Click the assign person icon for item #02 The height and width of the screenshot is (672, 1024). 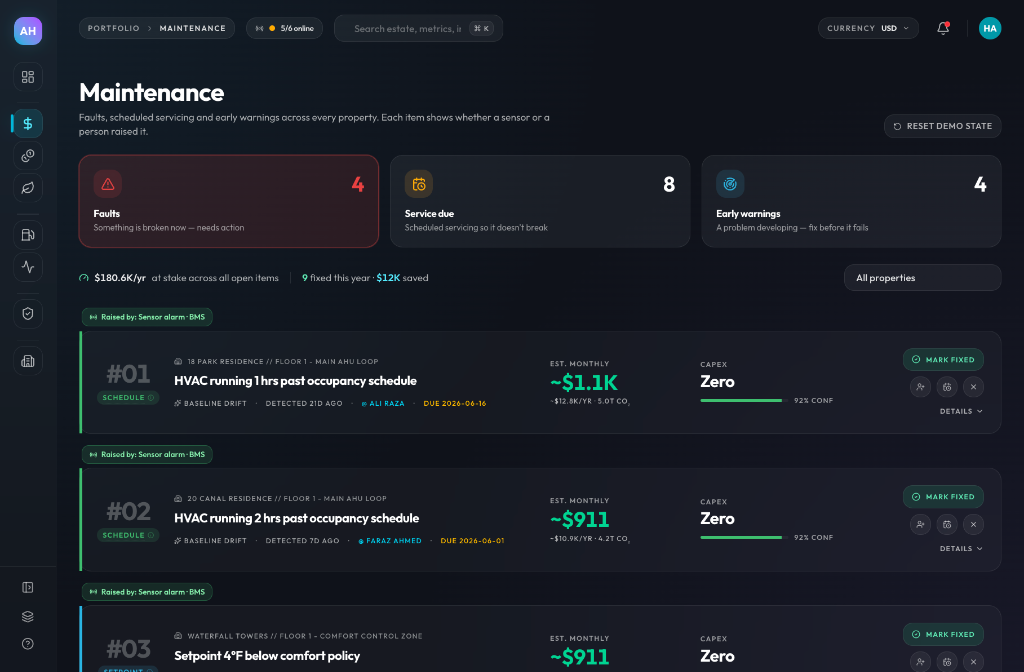tap(920, 524)
